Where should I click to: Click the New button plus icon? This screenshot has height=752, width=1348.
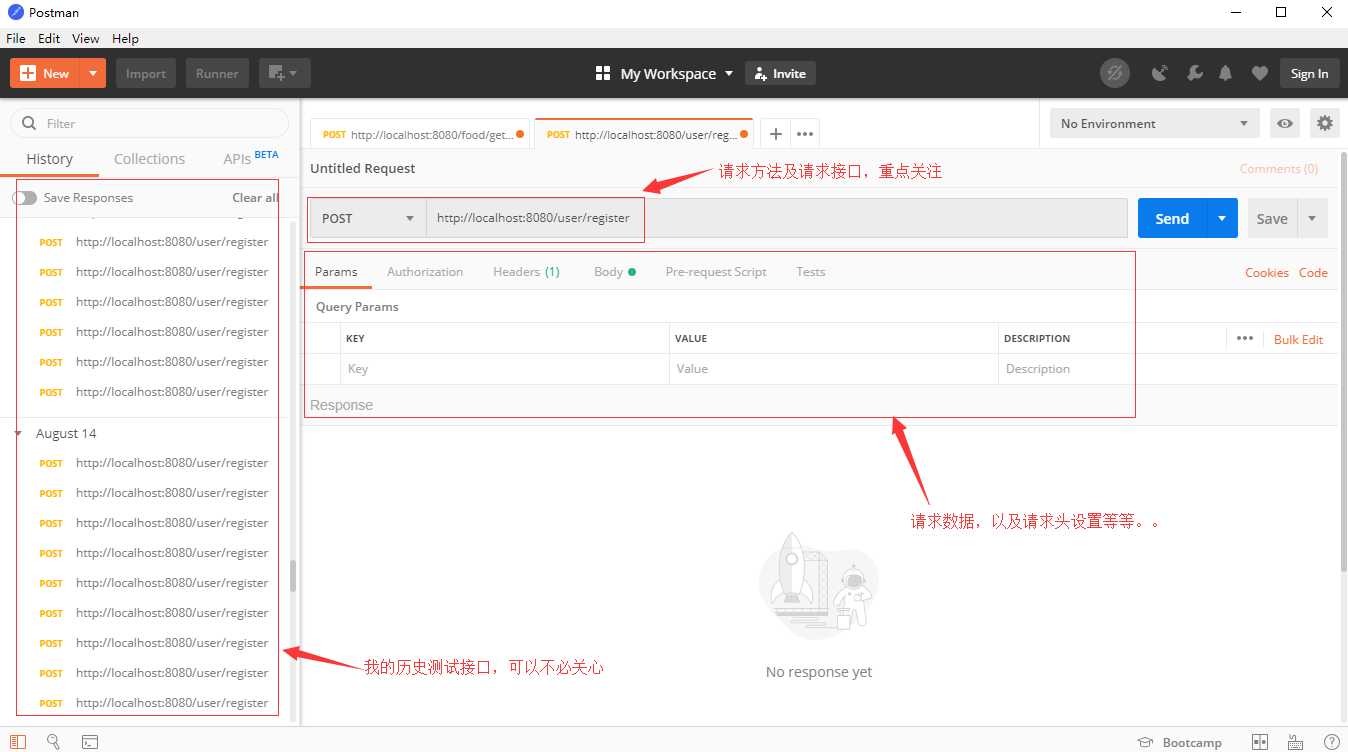click(x=28, y=73)
